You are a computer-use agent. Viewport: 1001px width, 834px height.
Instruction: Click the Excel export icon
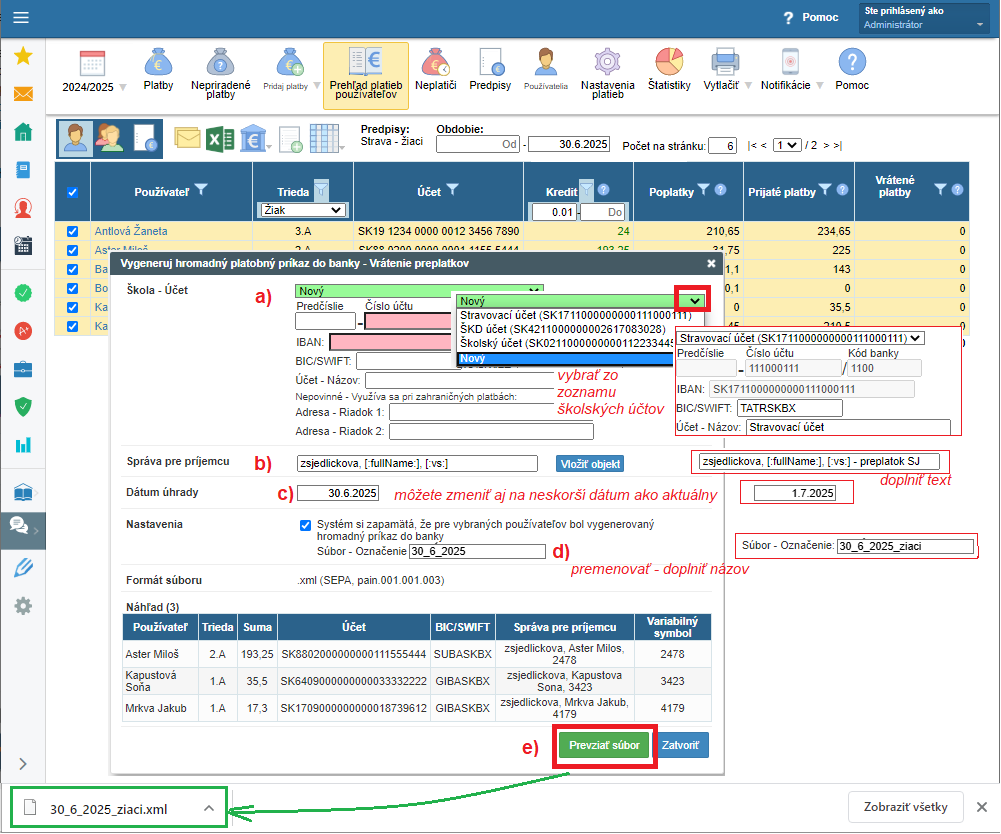click(x=220, y=138)
